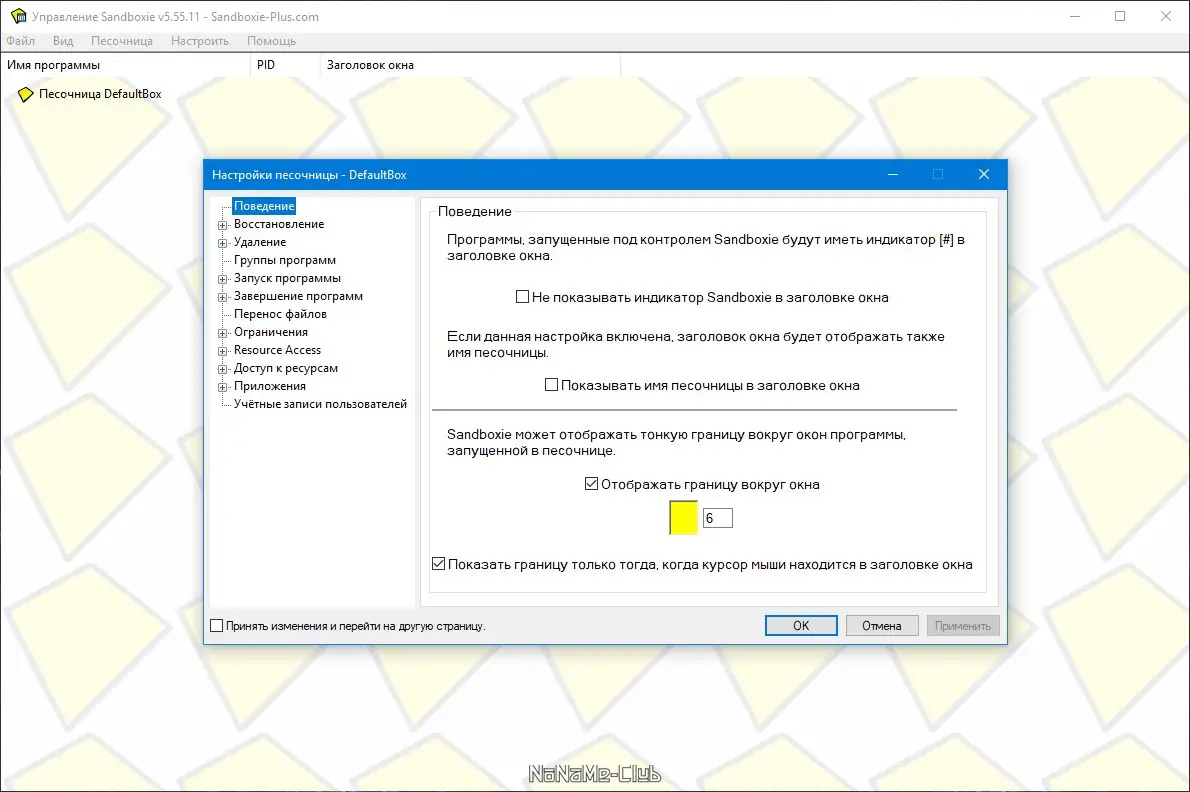Toggle 'Показать границу только тогда' checkbox
The width and height of the screenshot is (1190, 792).
point(439,564)
